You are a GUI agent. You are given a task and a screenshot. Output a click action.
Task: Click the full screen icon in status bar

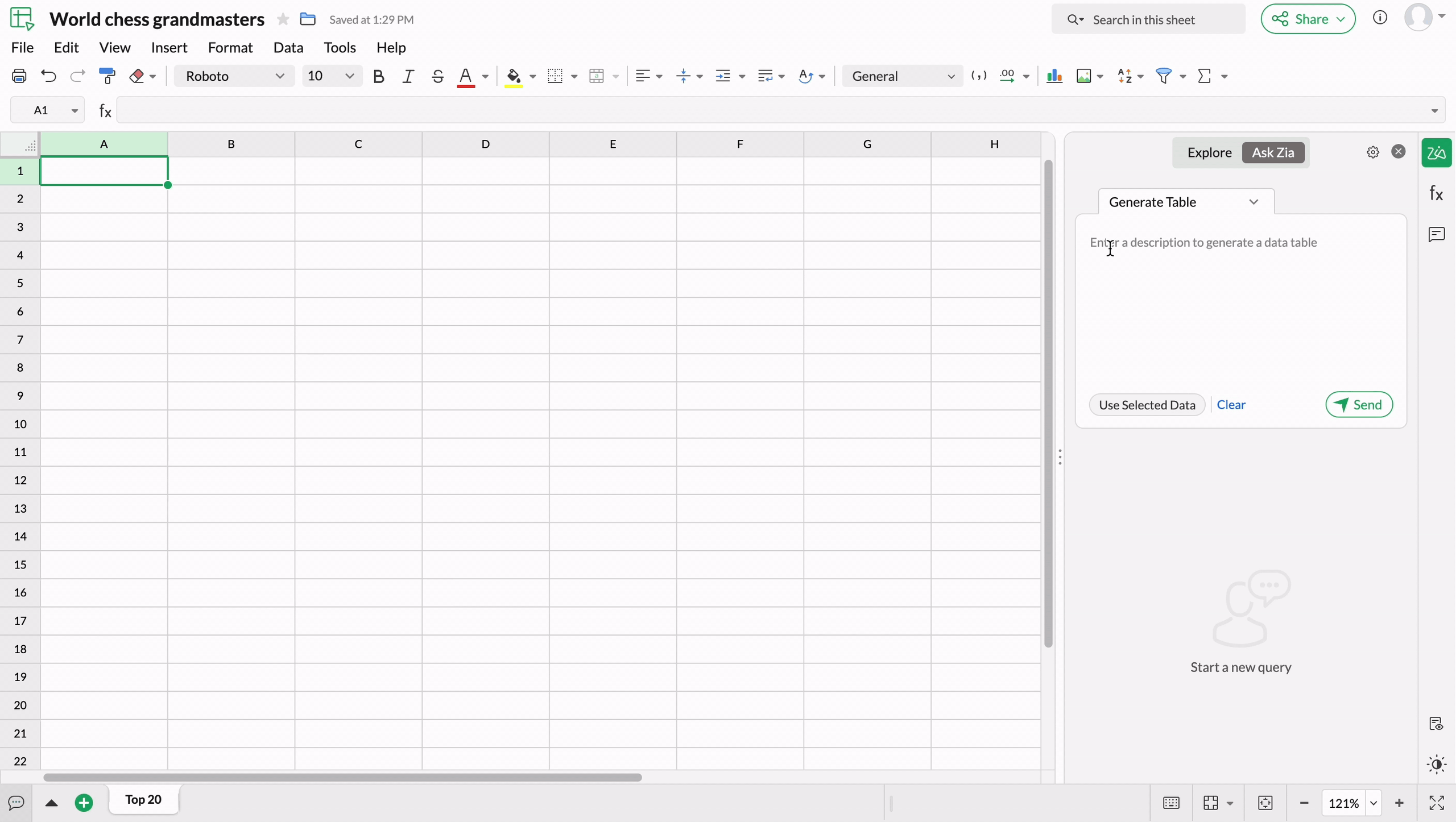tap(1437, 803)
